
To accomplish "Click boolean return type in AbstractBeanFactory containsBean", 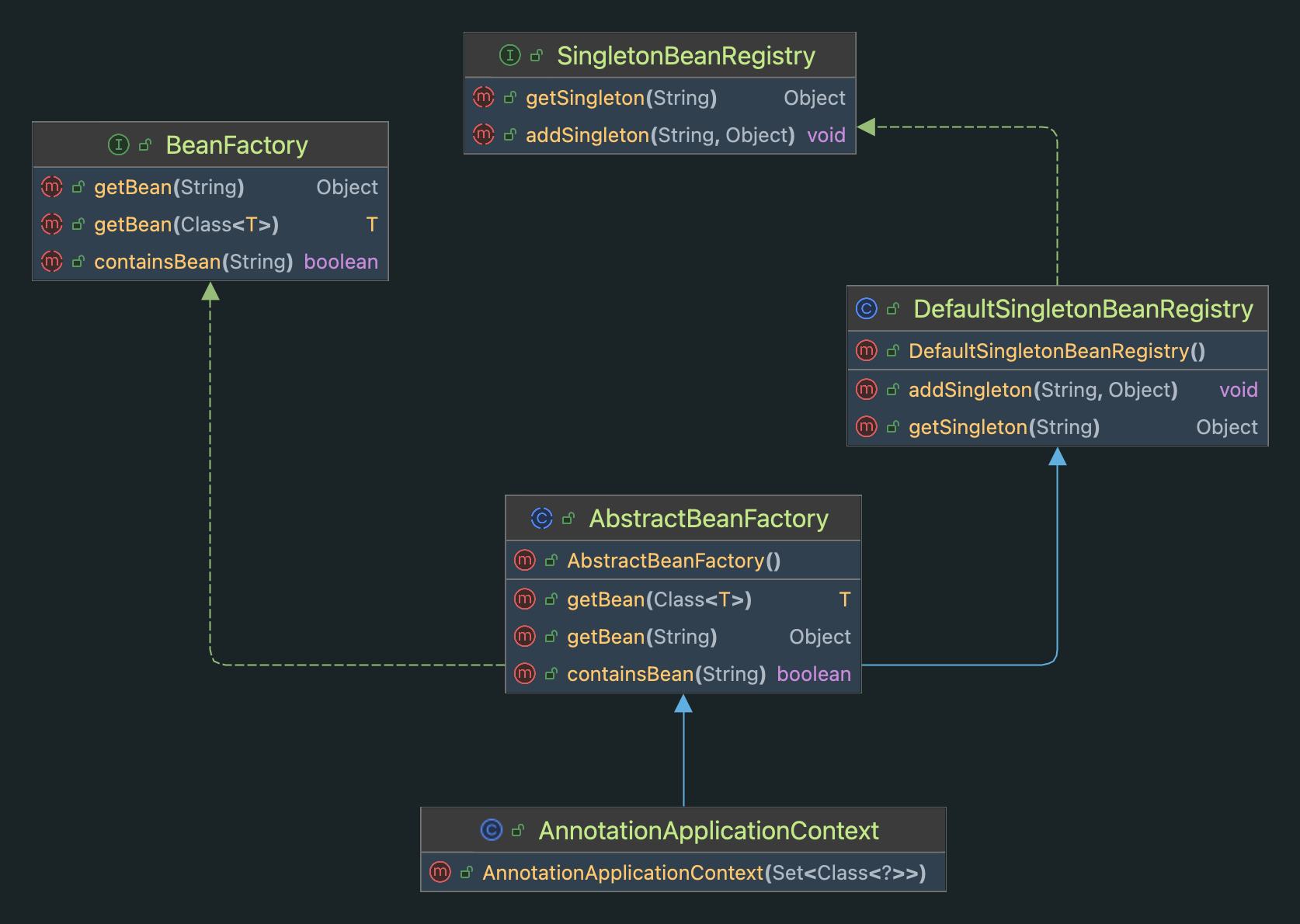I will pos(814,673).
